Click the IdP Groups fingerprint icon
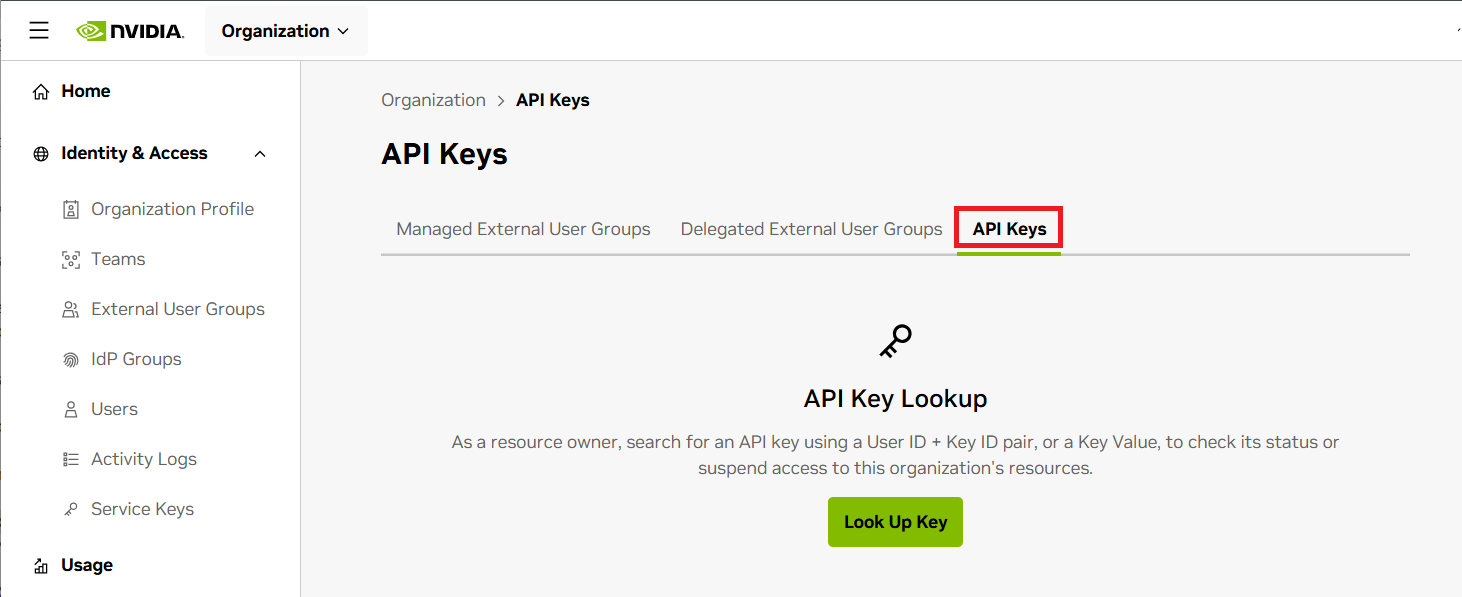1462x597 pixels. (x=71, y=360)
